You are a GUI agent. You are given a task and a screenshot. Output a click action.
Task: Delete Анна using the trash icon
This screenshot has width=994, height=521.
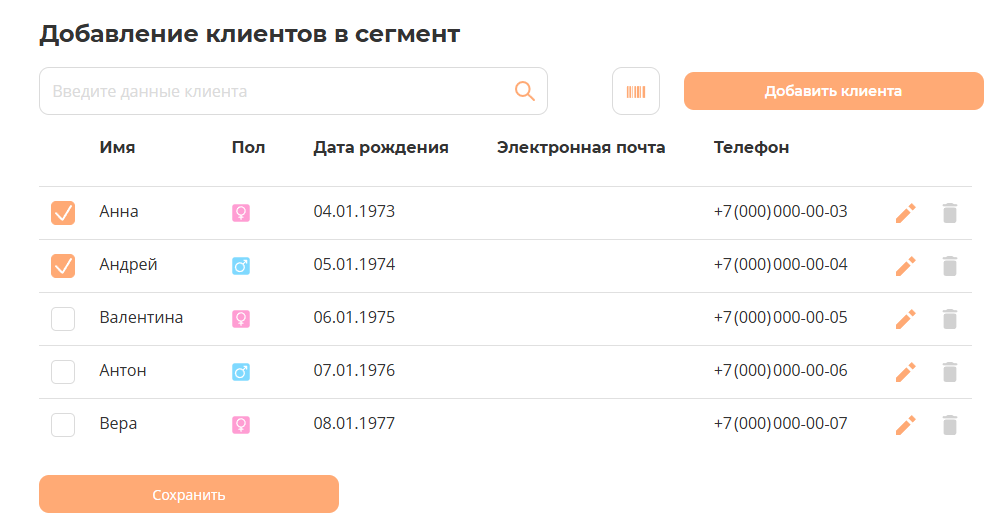950,213
